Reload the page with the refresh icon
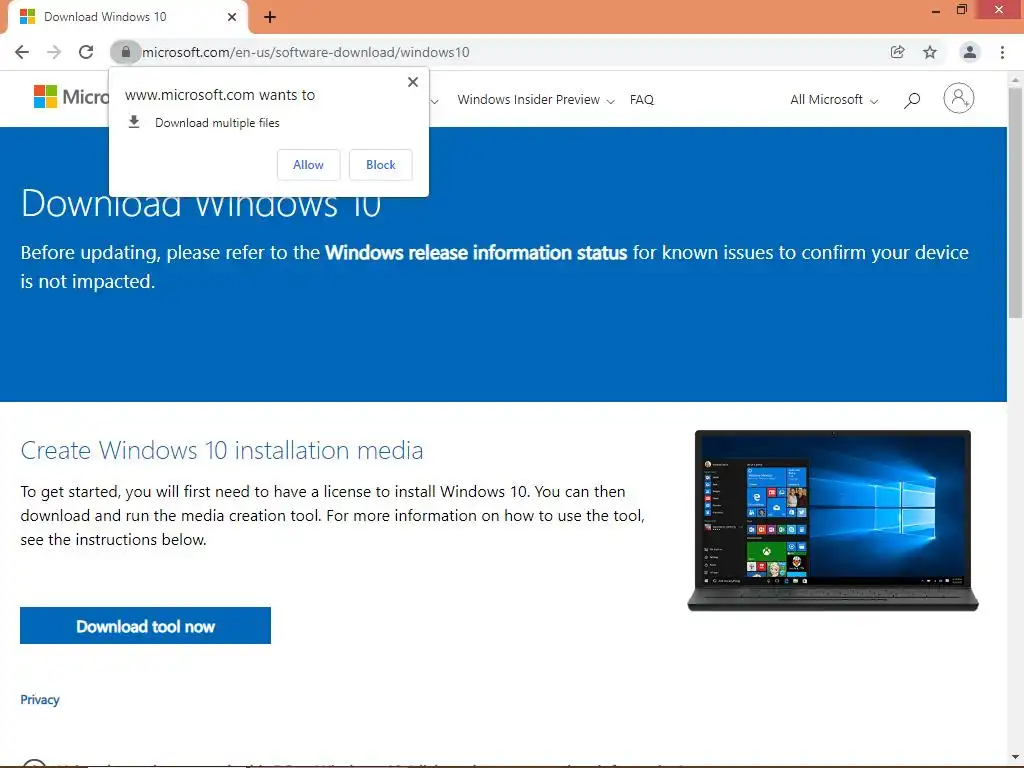This screenshot has height=768, width=1024. click(x=86, y=52)
